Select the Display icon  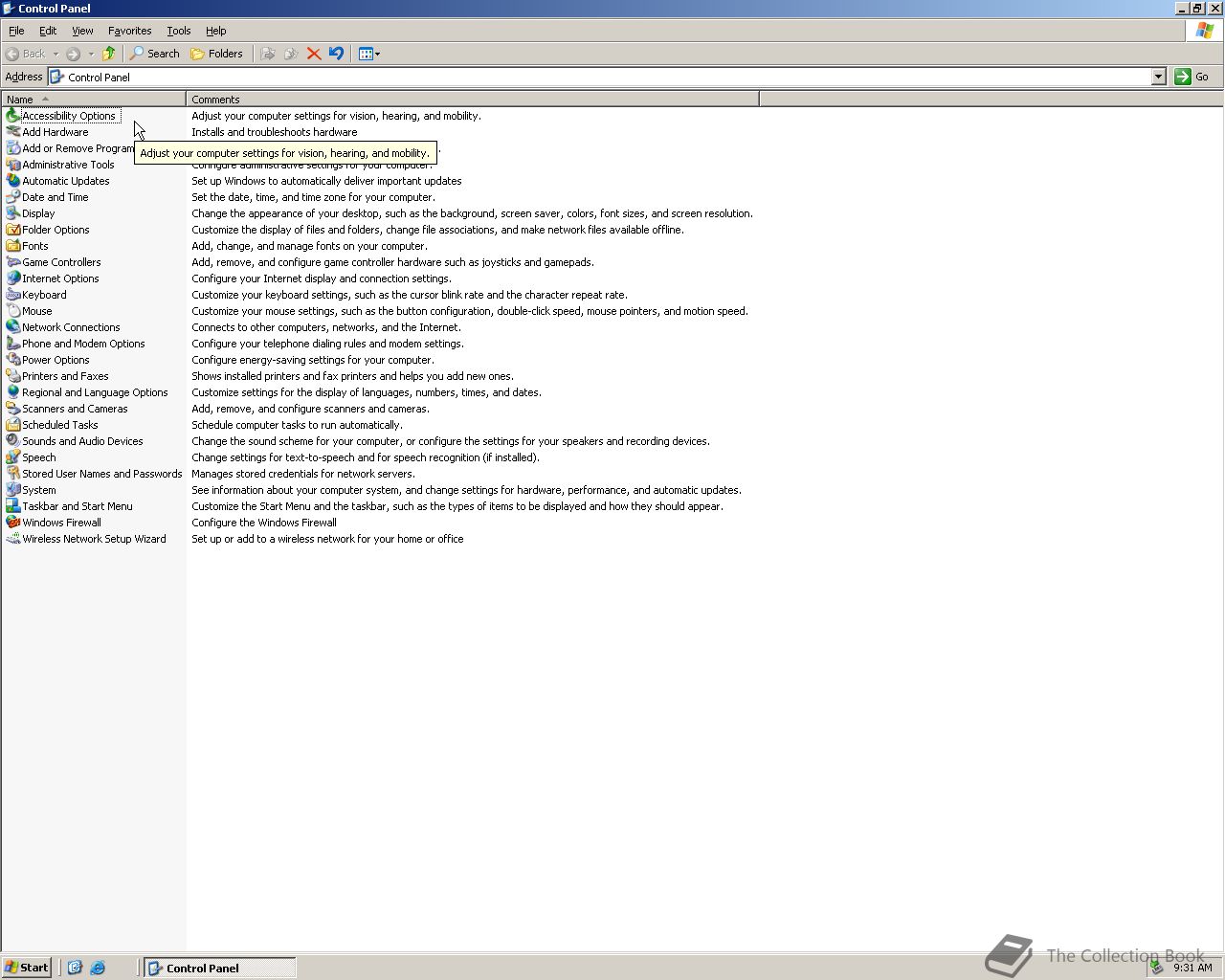coord(13,213)
